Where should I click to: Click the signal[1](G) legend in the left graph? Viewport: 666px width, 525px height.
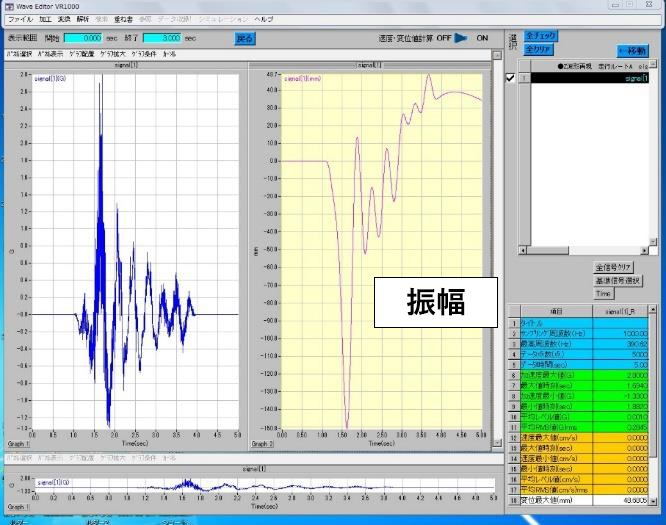(50, 79)
